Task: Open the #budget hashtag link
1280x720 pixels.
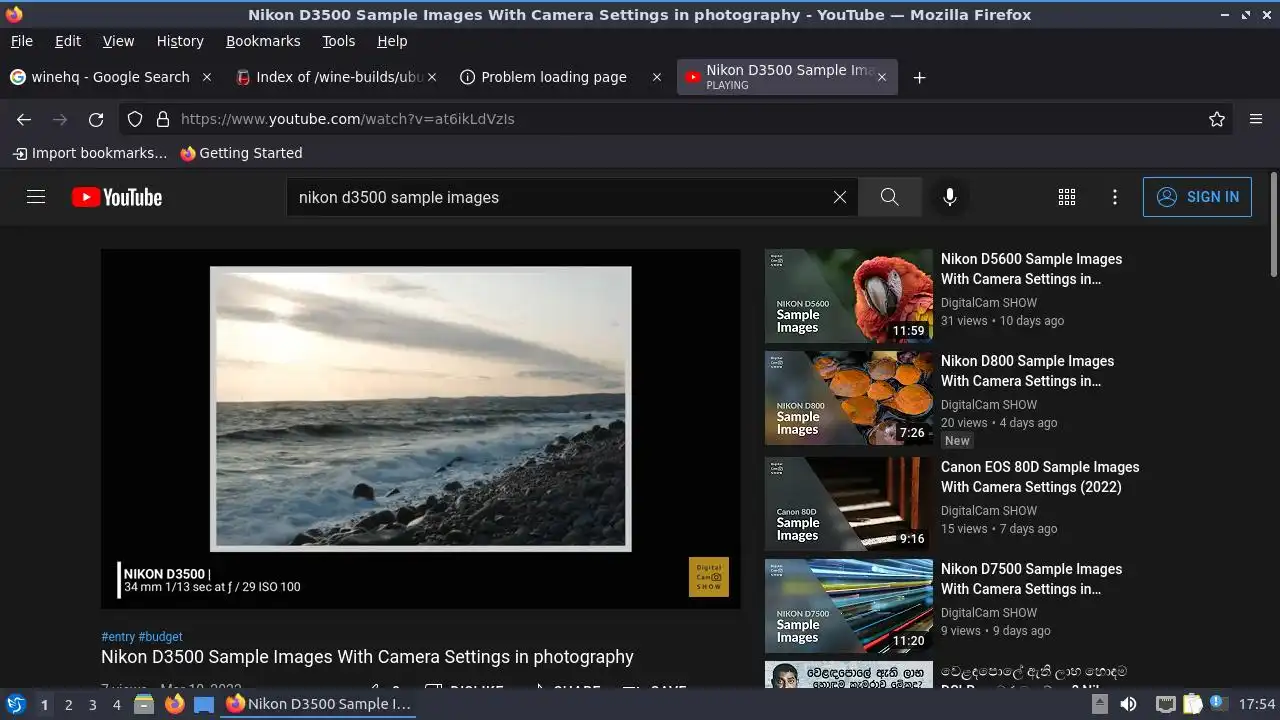Action: pos(161,637)
